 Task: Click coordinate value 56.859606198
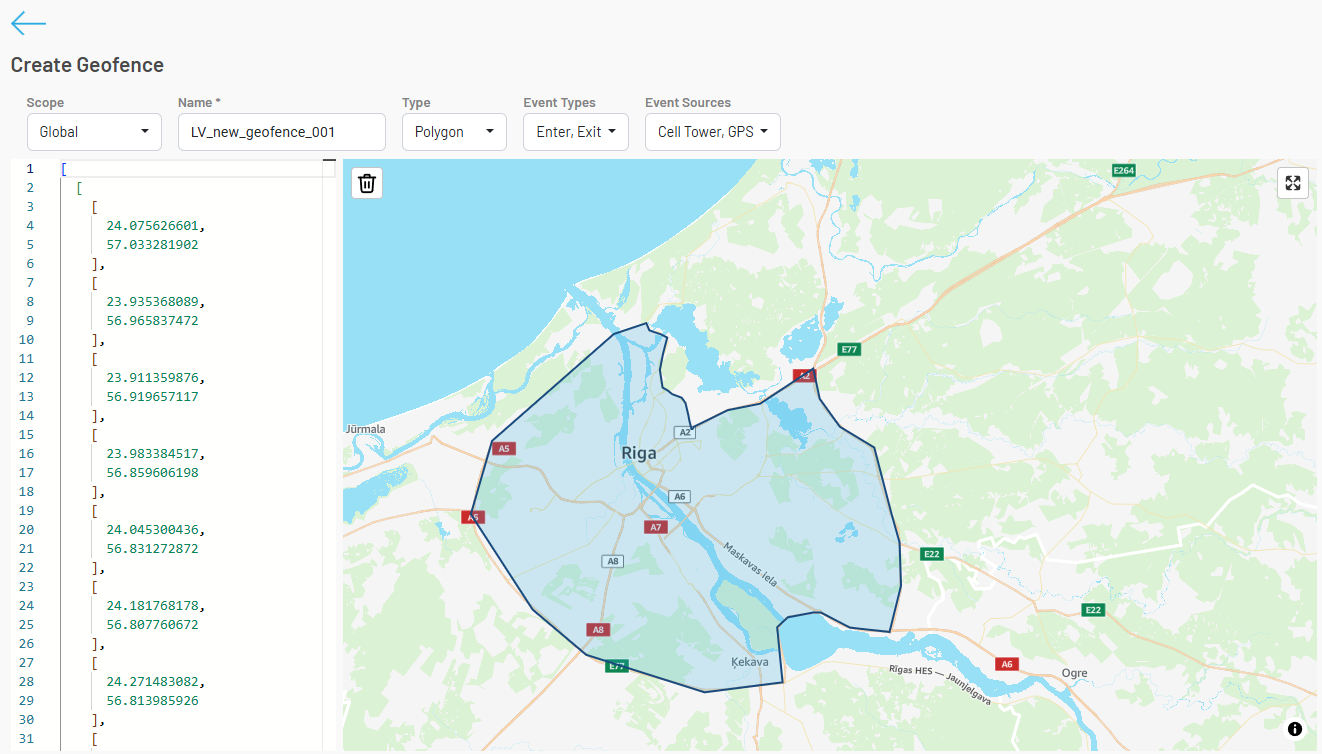coord(152,473)
